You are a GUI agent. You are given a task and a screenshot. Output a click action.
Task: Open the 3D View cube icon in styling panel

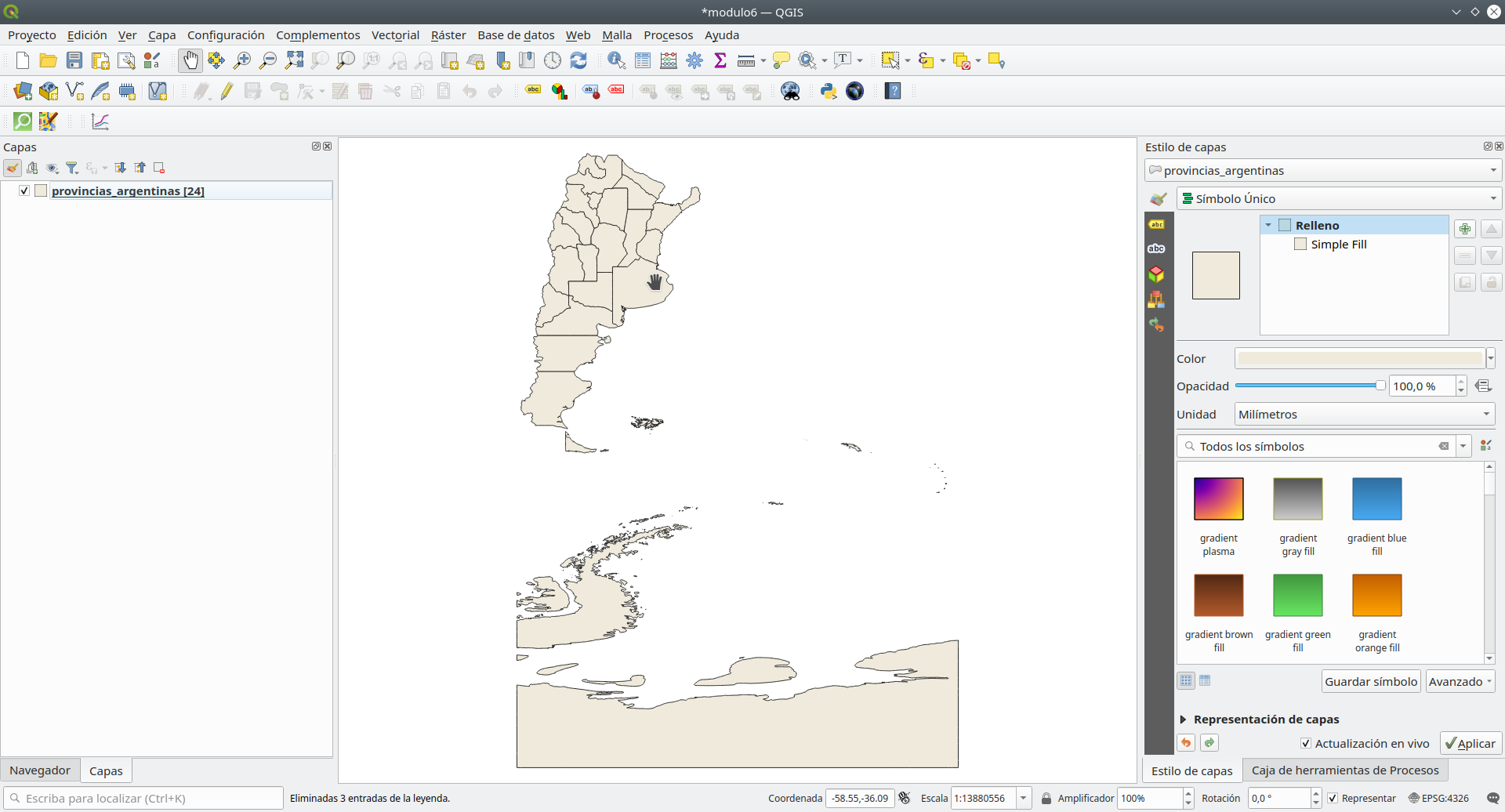1156,274
